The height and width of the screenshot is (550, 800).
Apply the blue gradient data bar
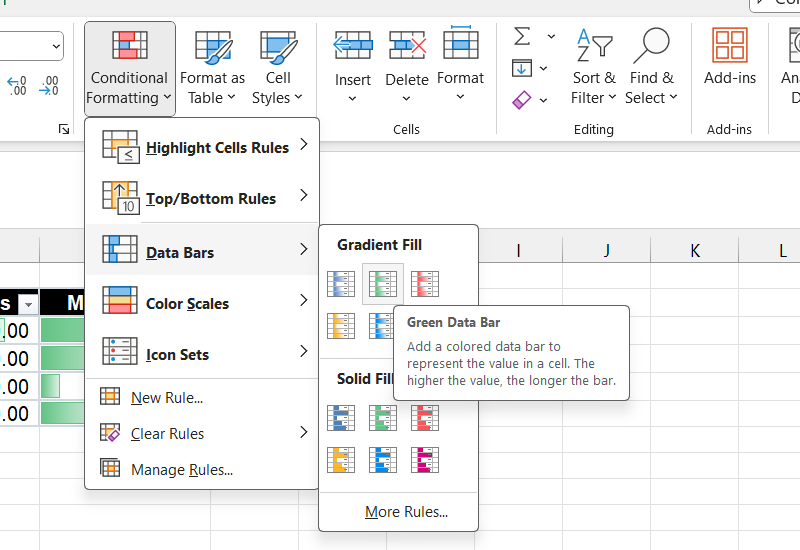click(341, 284)
